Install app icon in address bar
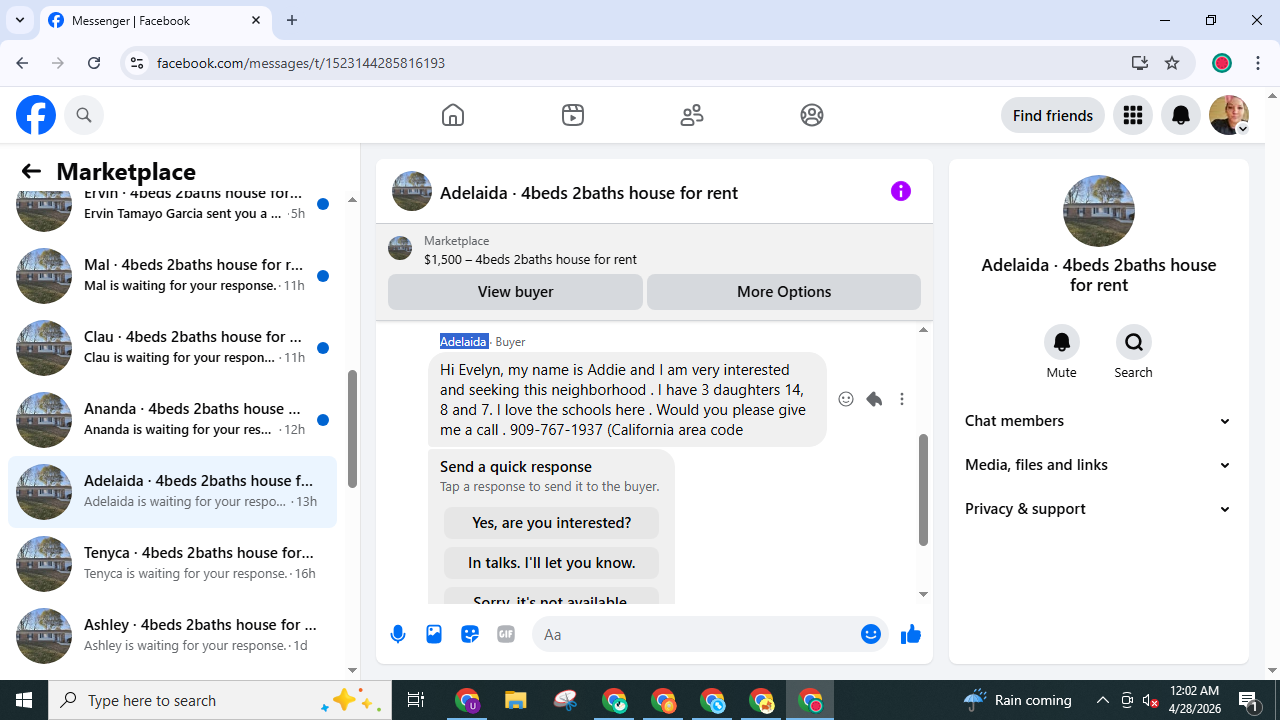The height and width of the screenshot is (720, 1280). 1139,63
